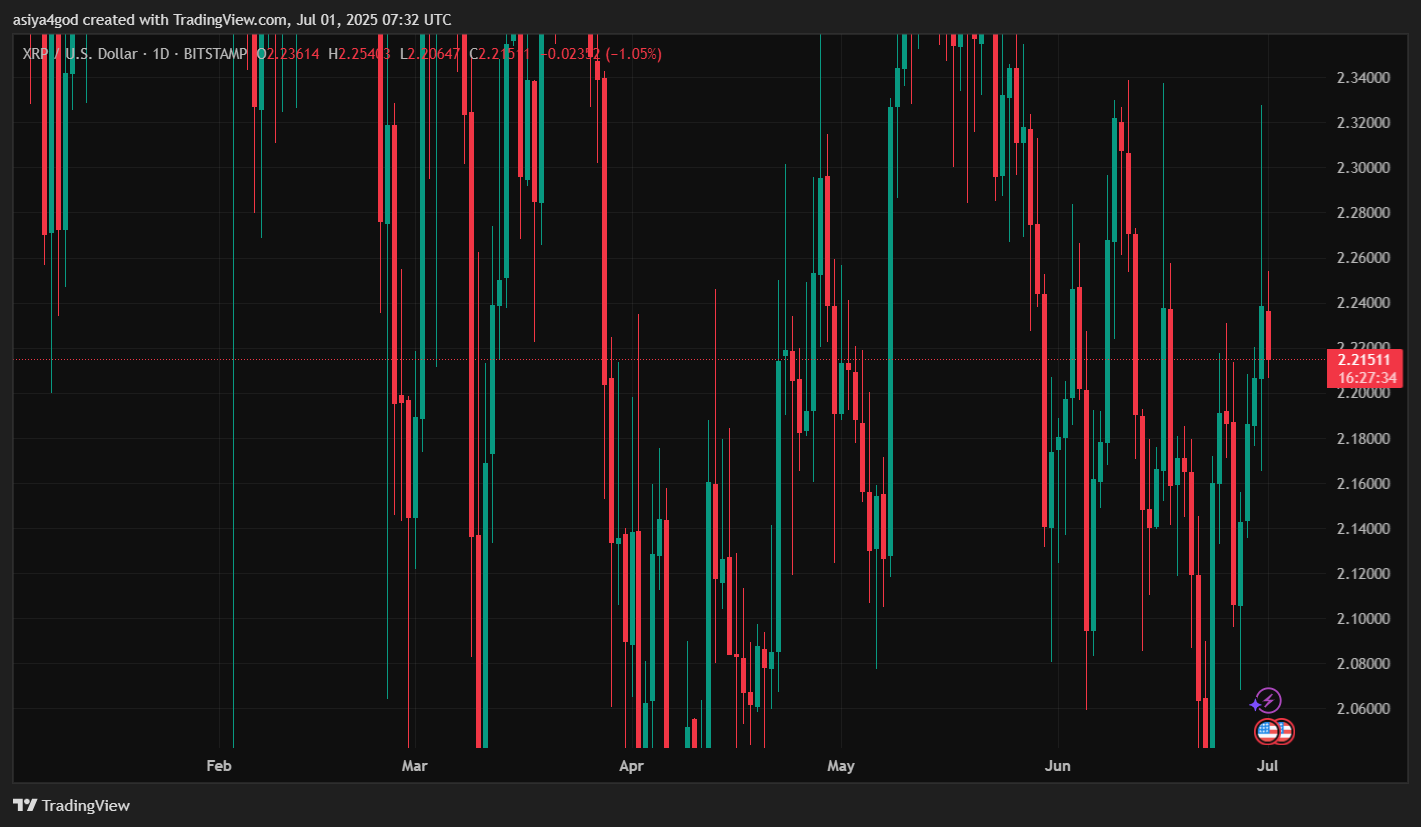Click the 2.34000 price axis label
This screenshot has height=827, width=1421.
(1363, 78)
